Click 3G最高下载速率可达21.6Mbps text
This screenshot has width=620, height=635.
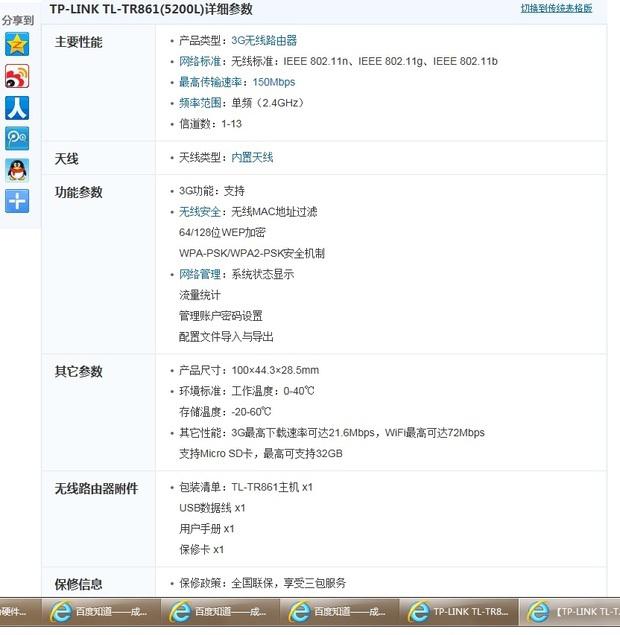[303, 433]
